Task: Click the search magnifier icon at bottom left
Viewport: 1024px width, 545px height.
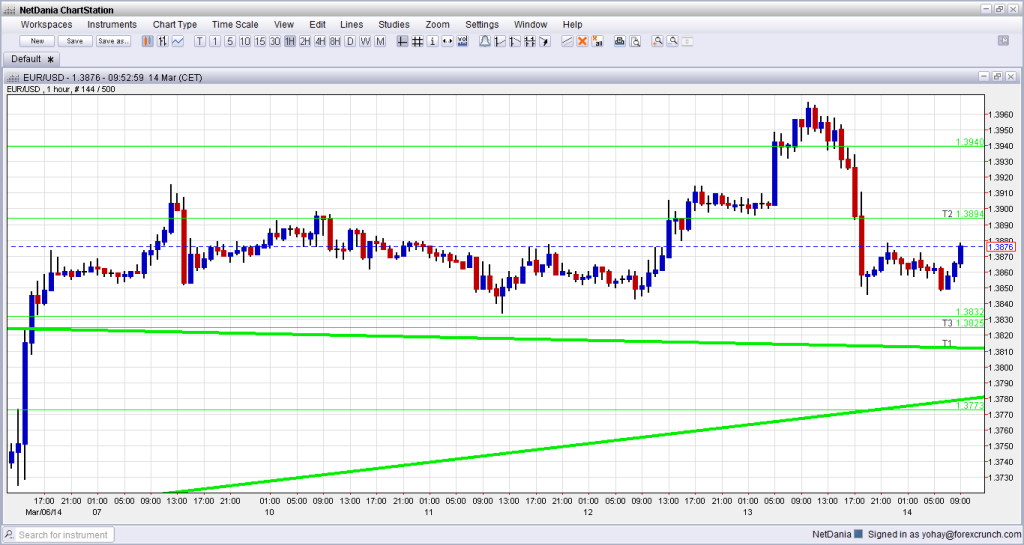Action: coord(9,535)
